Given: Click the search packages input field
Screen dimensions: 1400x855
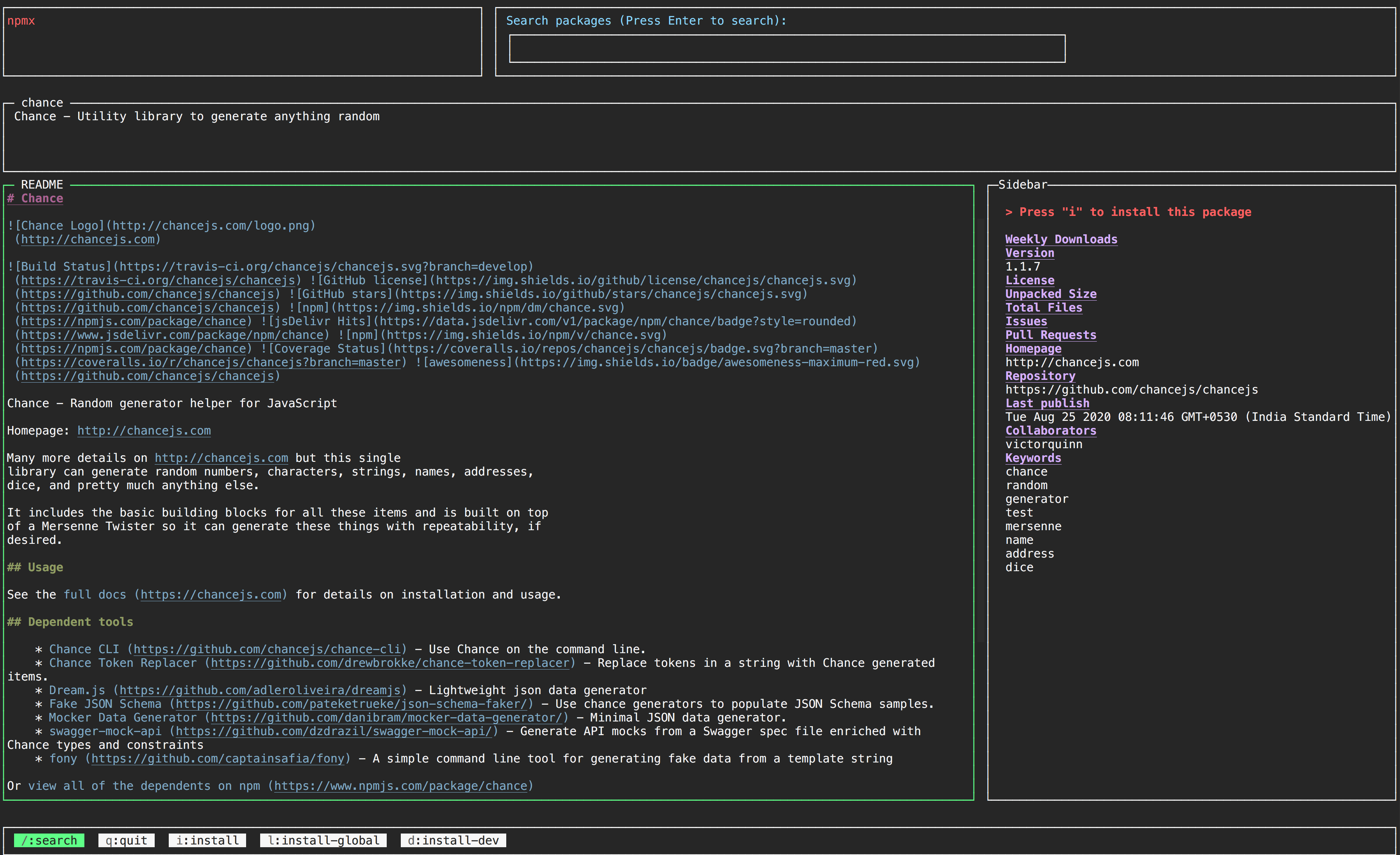Looking at the screenshot, I should [x=786, y=49].
